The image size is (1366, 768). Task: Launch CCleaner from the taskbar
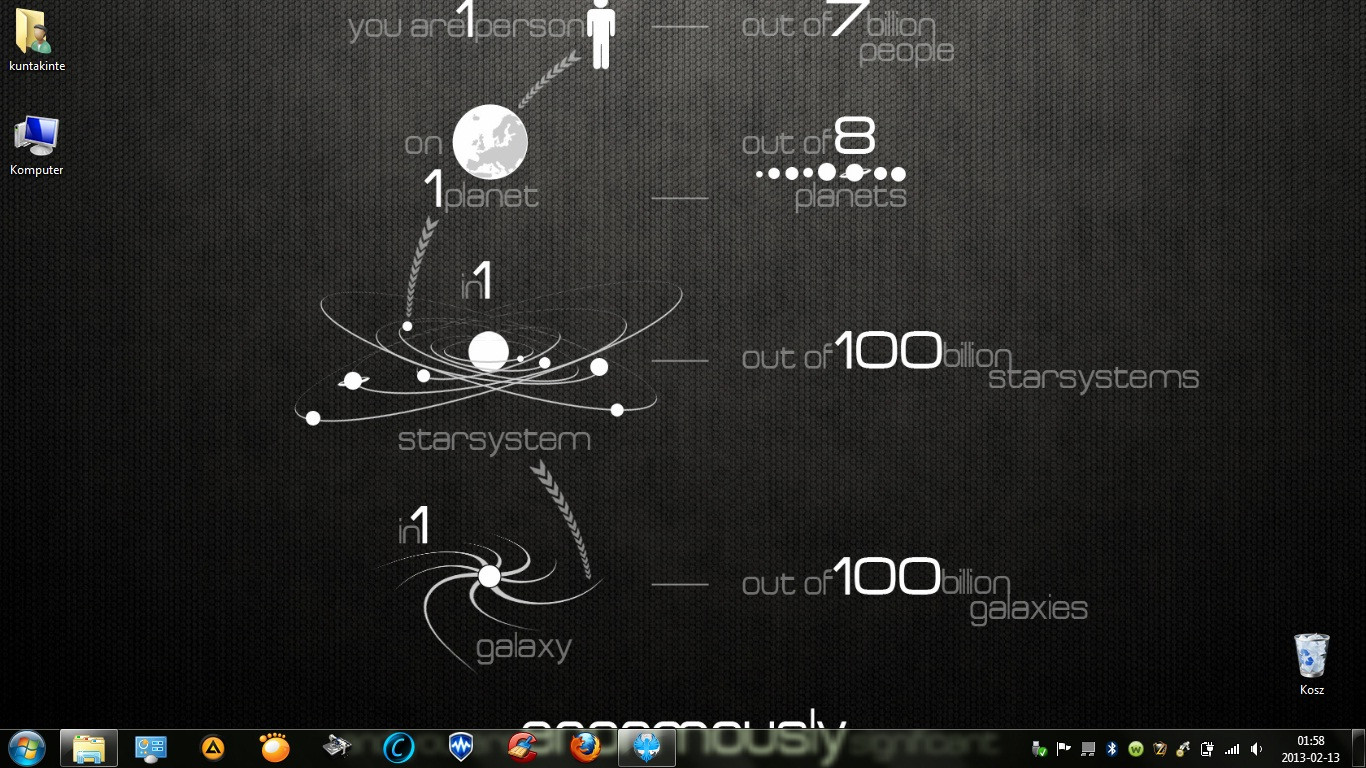point(522,747)
